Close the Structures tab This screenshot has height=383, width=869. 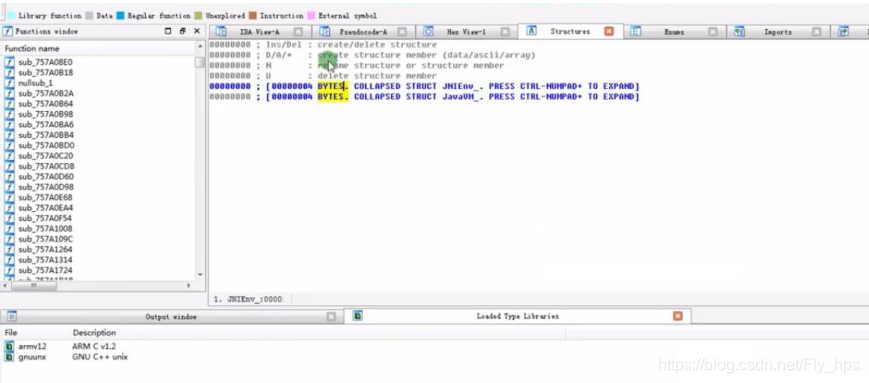(609, 32)
